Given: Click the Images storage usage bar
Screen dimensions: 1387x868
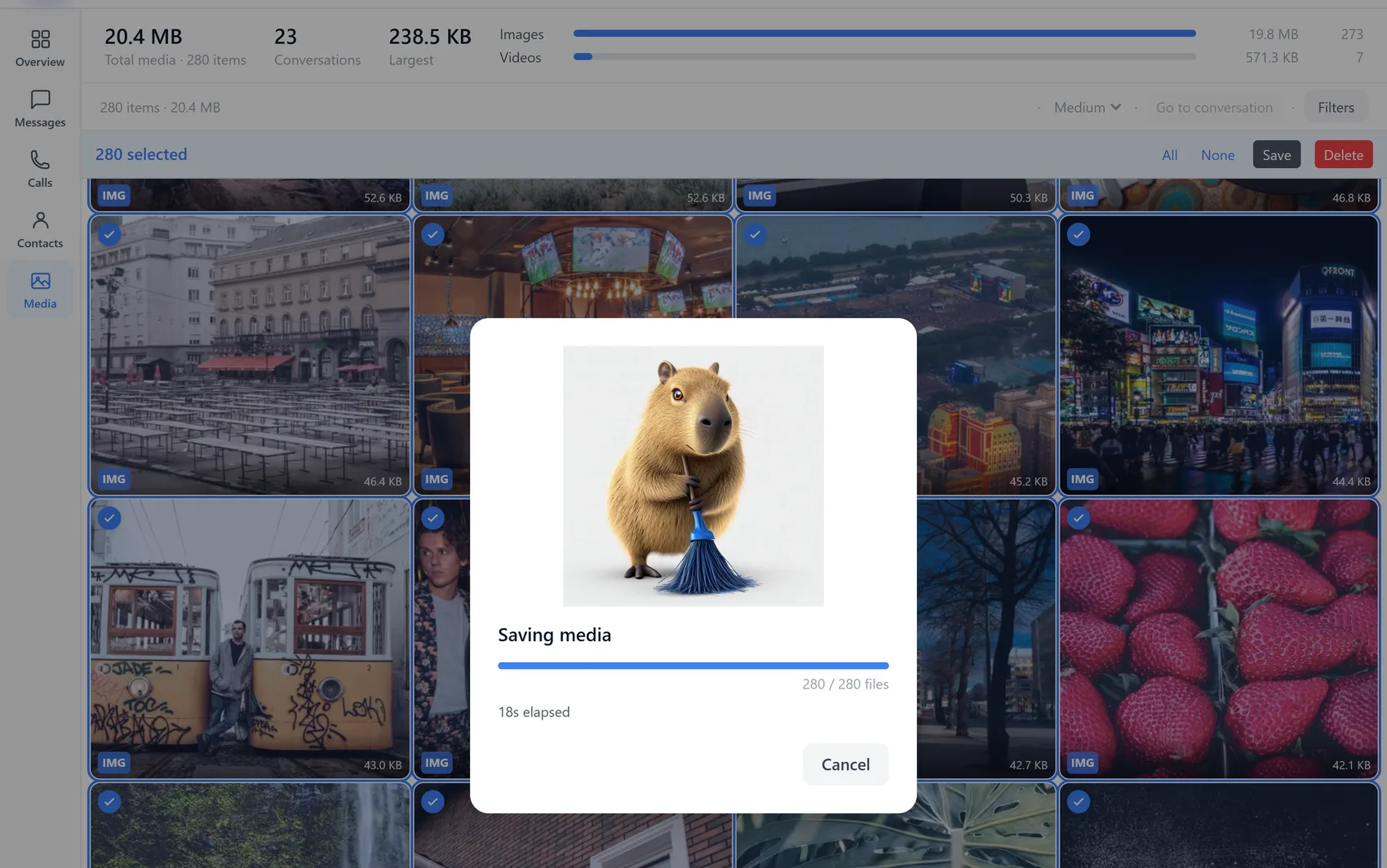Looking at the screenshot, I should tap(884, 33).
